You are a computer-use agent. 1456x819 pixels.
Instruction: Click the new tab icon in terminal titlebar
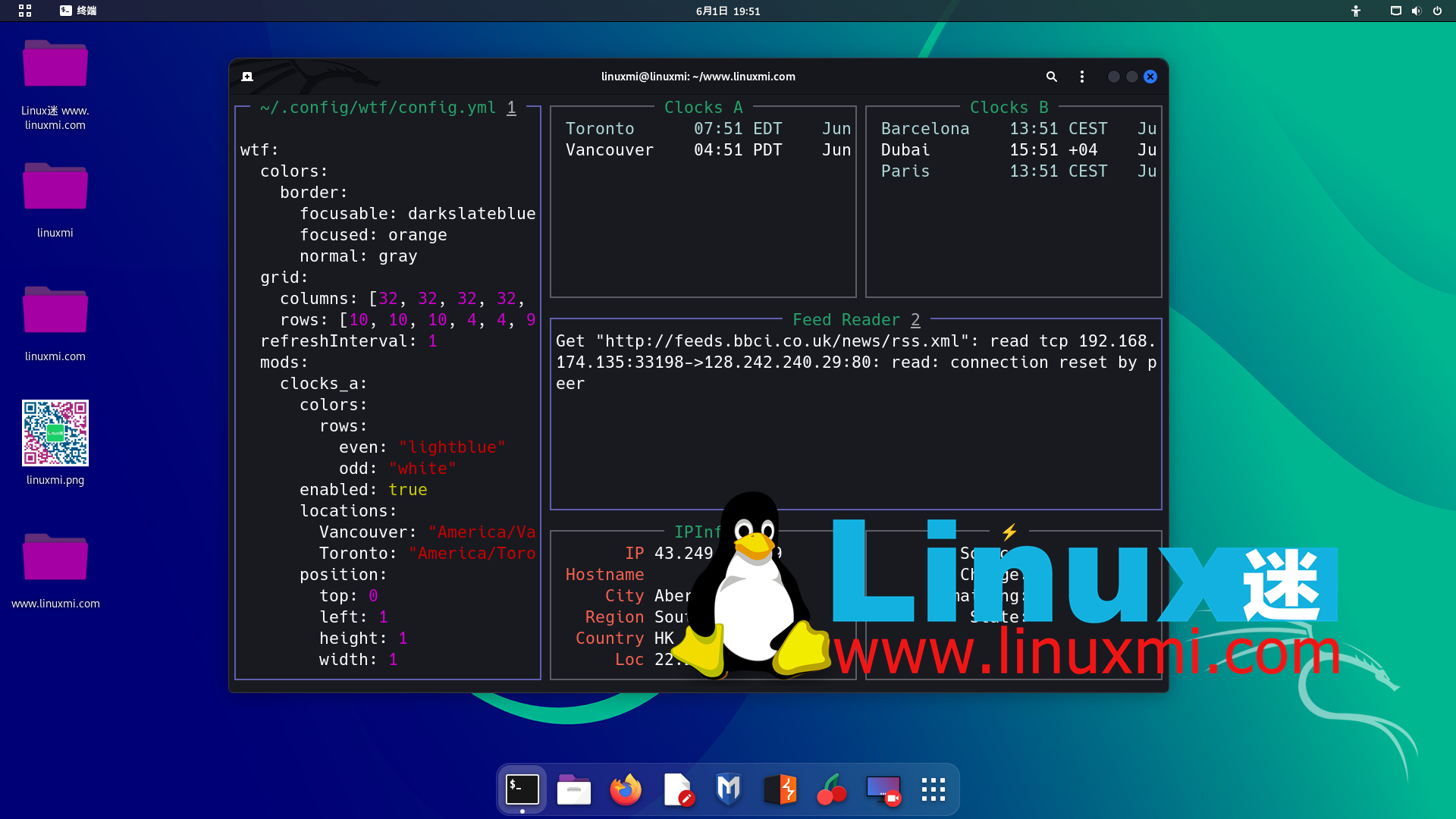[247, 77]
